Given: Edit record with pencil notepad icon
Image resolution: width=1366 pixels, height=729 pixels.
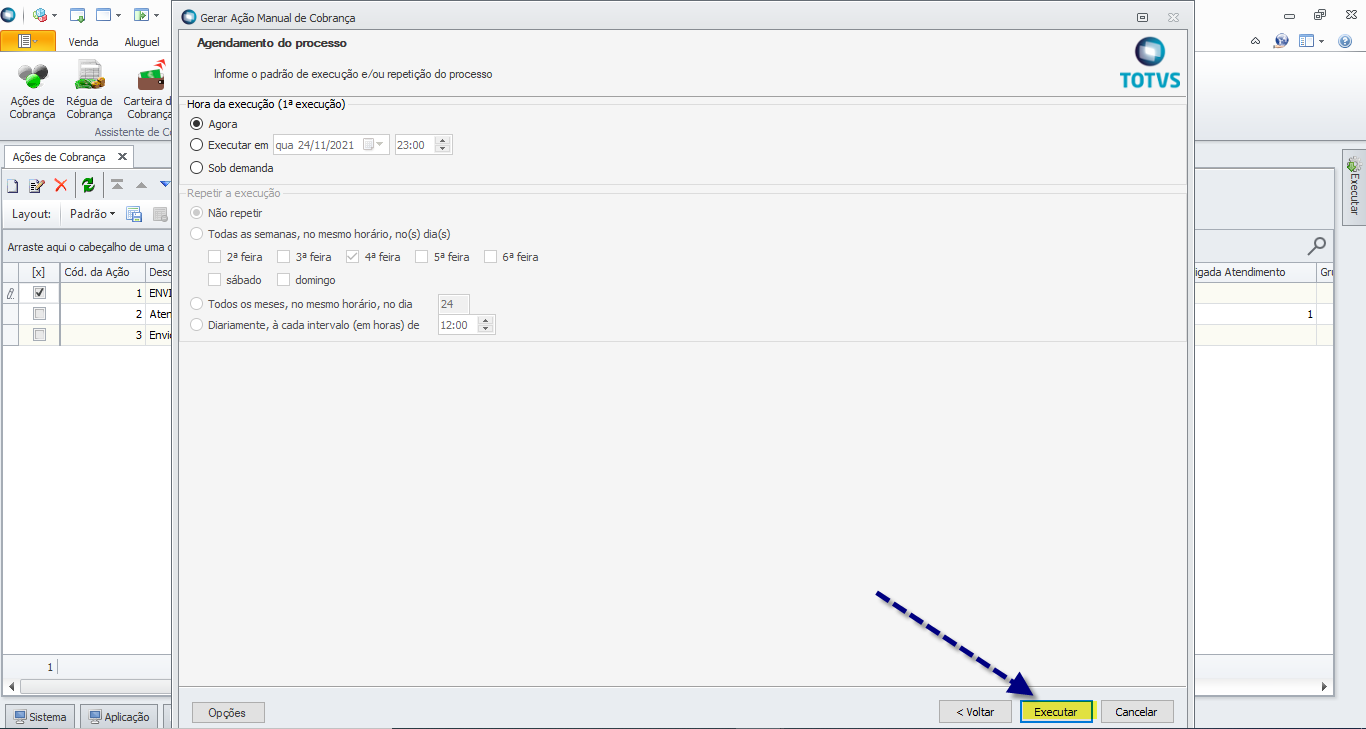Looking at the screenshot, I should click(x=37, y=185).
